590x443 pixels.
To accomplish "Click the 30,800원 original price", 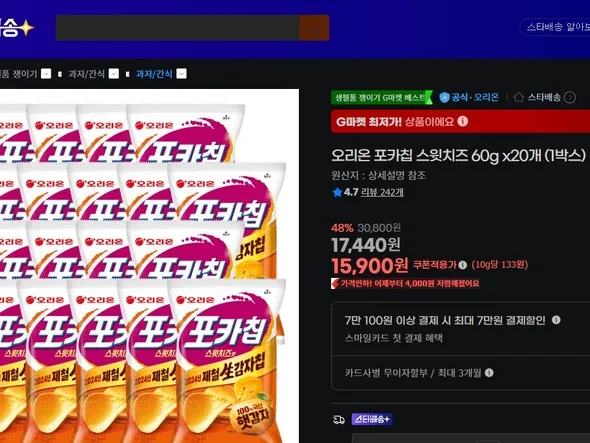I will click(379, 228).
